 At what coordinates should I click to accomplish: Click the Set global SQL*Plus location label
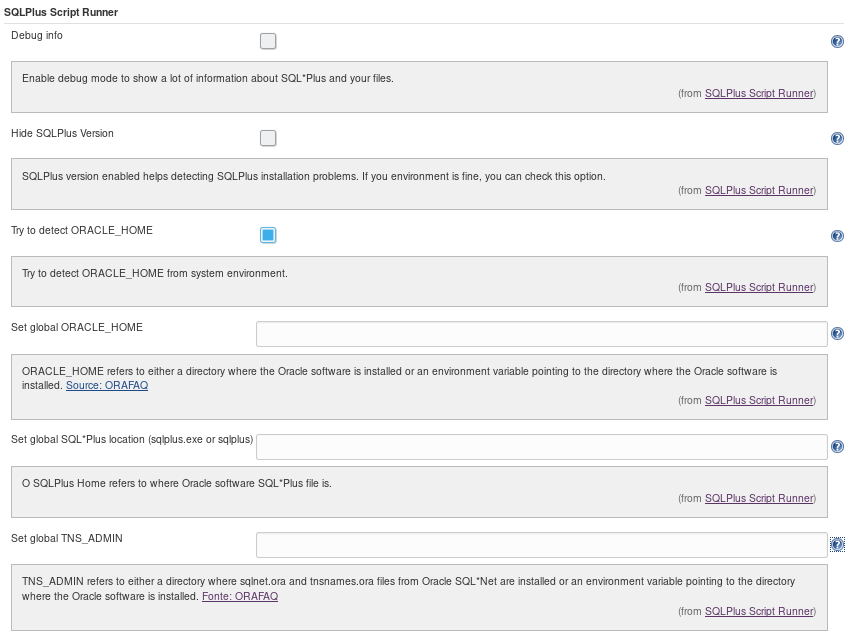tap(132, 439)
